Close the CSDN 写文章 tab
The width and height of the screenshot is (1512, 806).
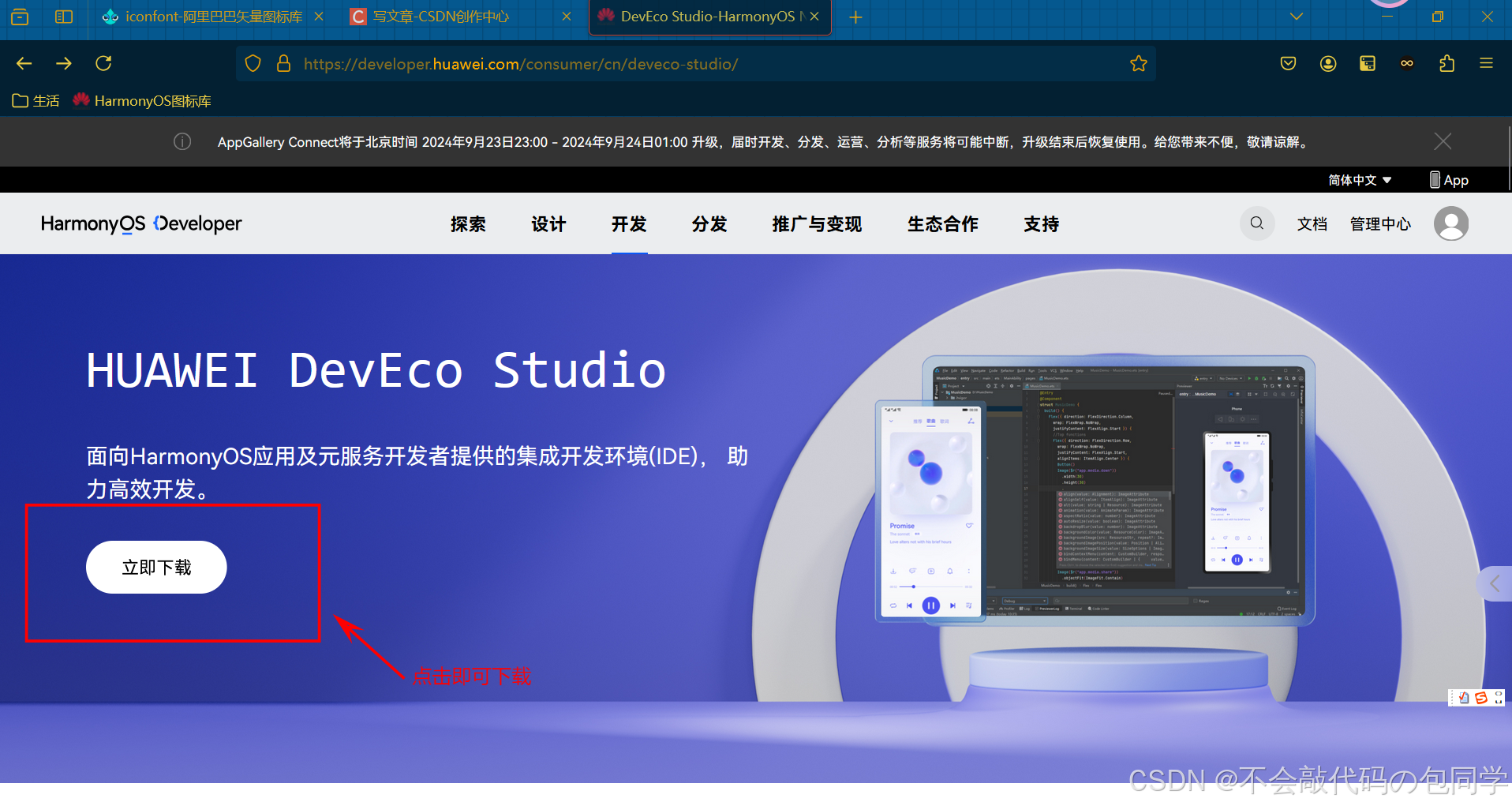[x=567, y=17]
